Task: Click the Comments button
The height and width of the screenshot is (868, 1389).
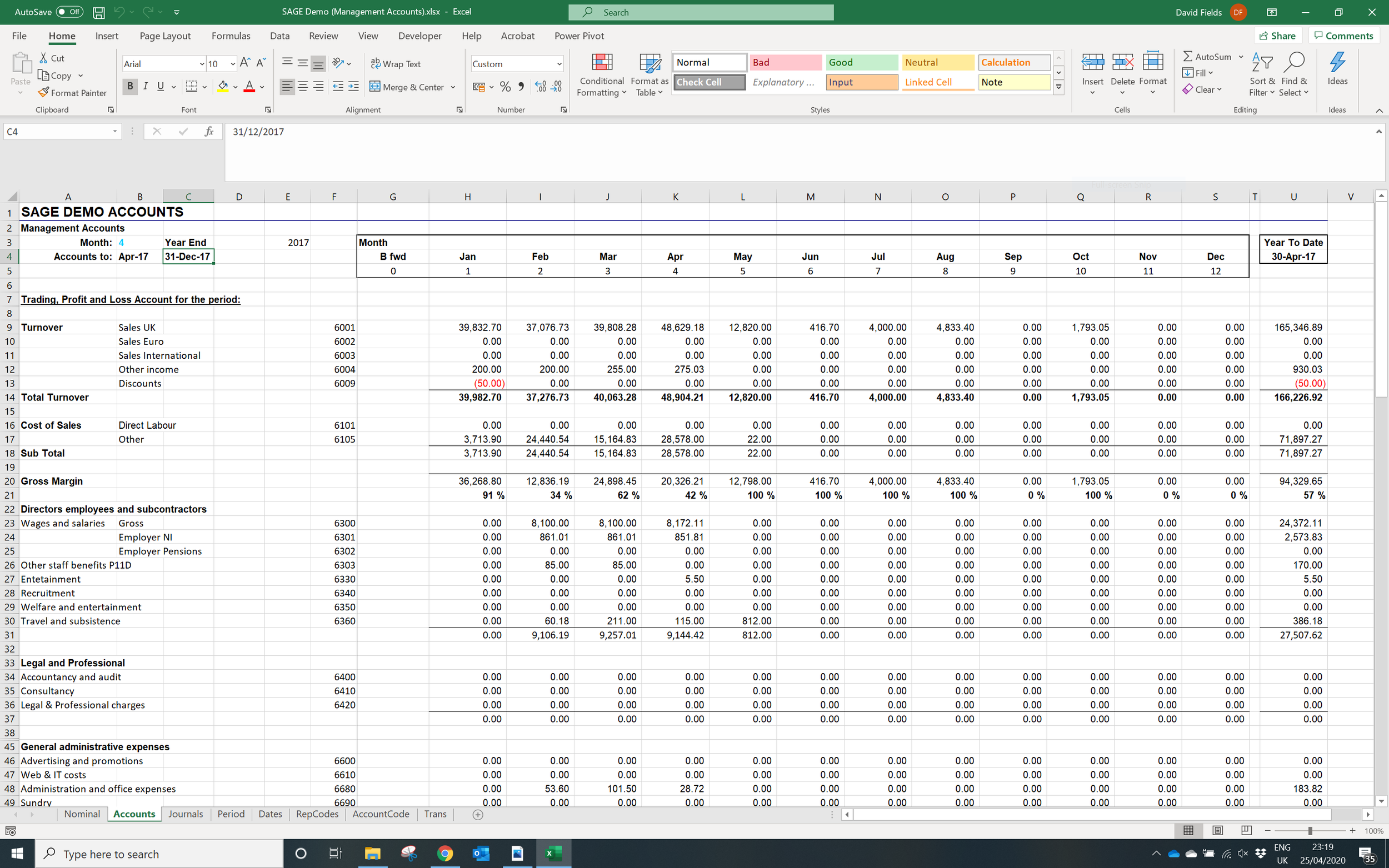Action: [1343, 36]
